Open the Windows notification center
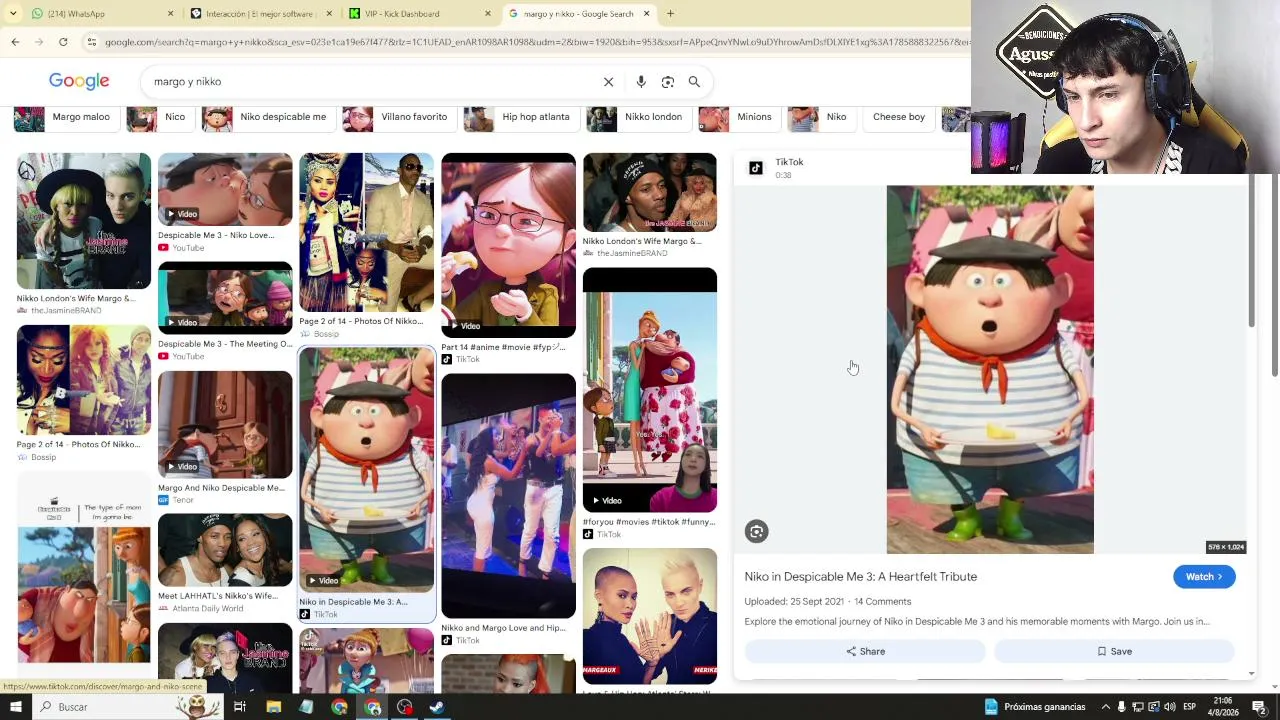The width and height of the screenshot is (1280, 720). point(1260,707)
